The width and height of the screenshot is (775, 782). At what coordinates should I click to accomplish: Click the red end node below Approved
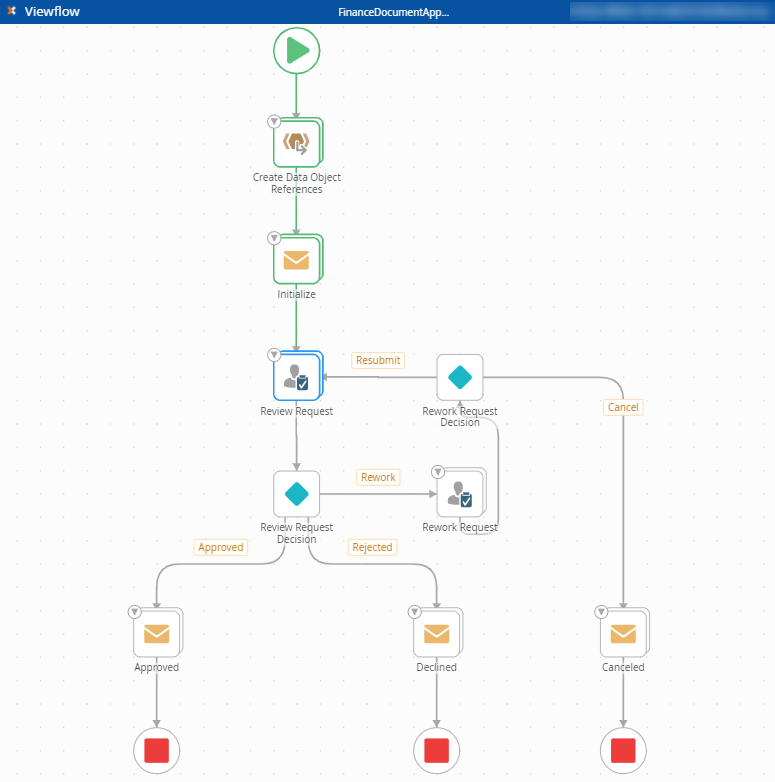[x=156, y=750]
